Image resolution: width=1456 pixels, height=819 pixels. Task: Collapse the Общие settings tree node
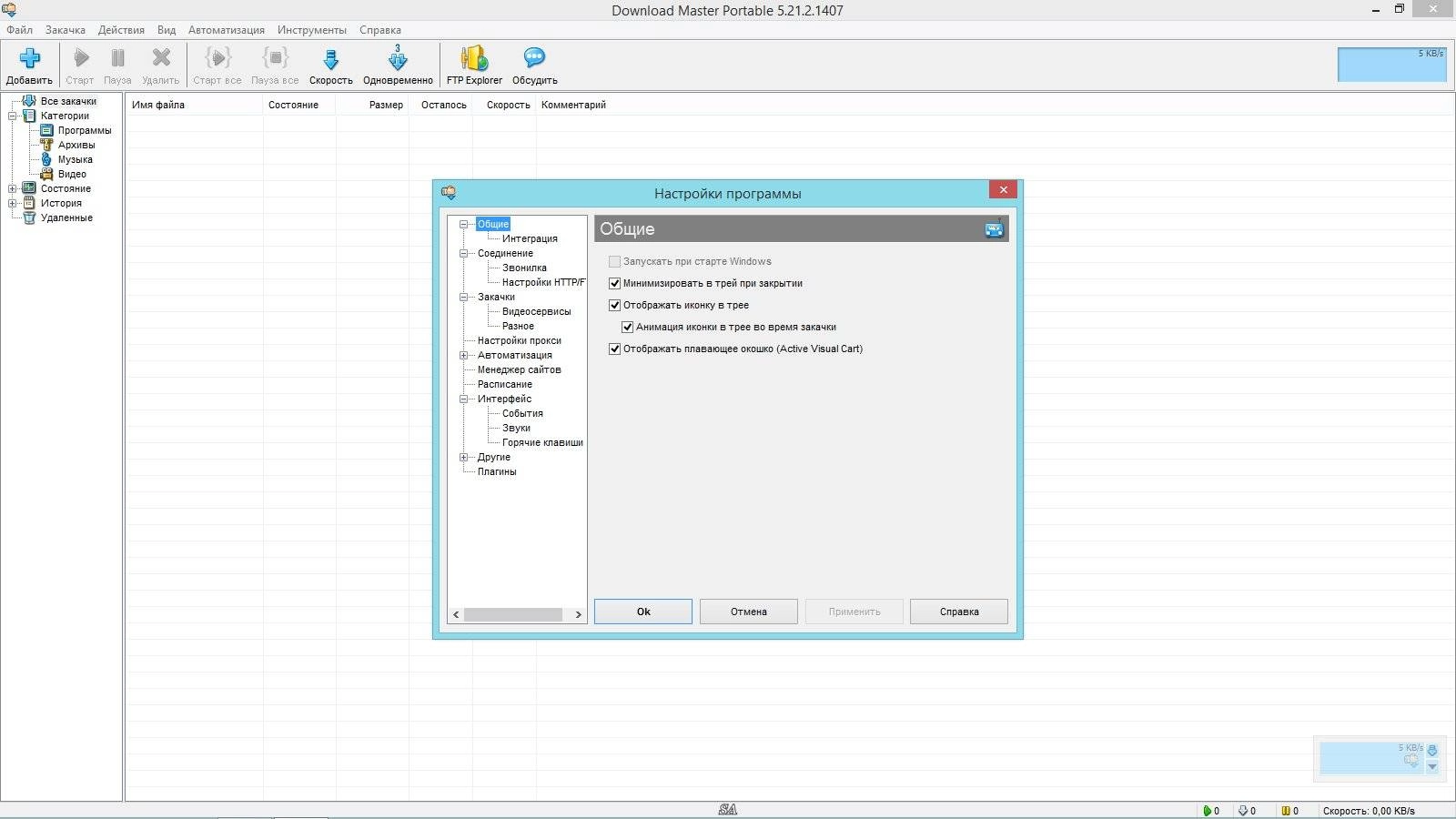[463, 224]
